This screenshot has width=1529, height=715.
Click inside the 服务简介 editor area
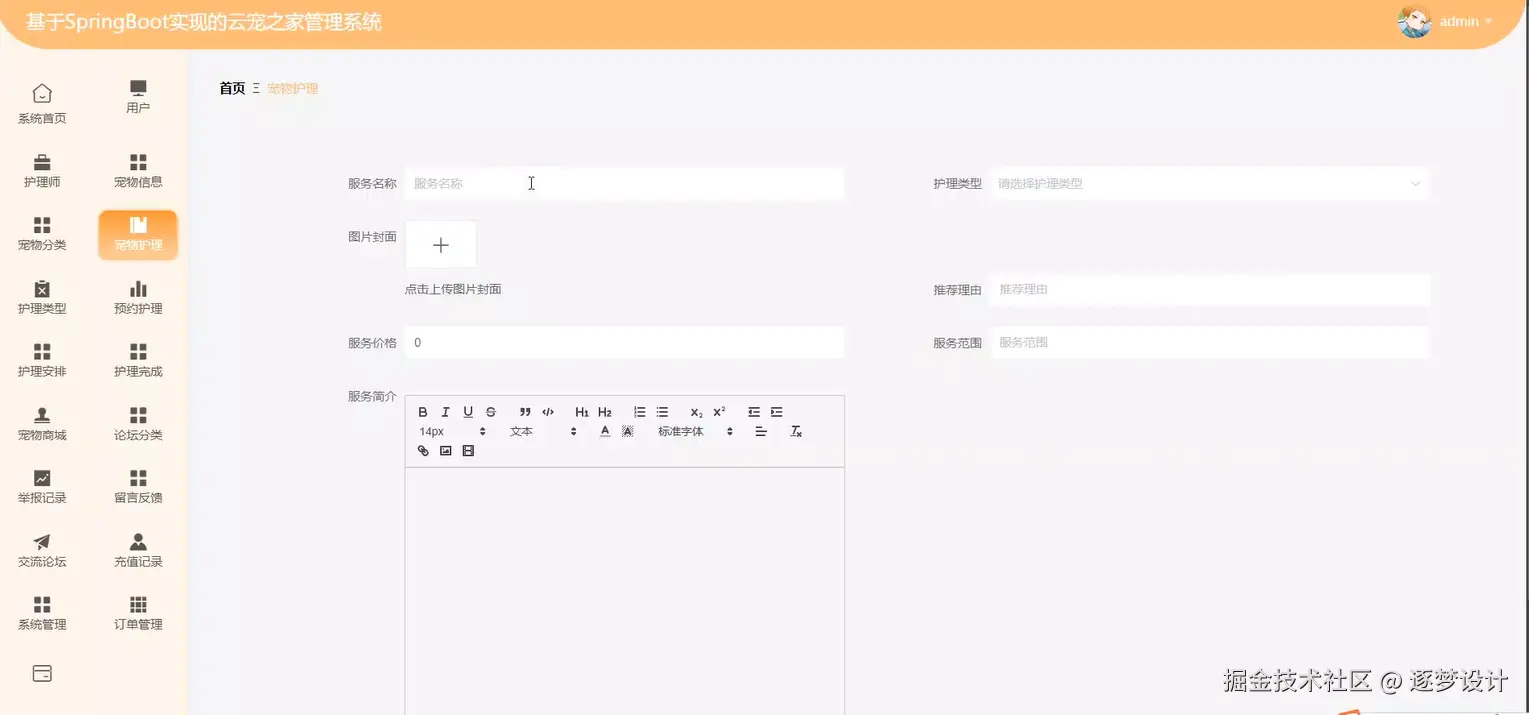click(x=624, y=590)
